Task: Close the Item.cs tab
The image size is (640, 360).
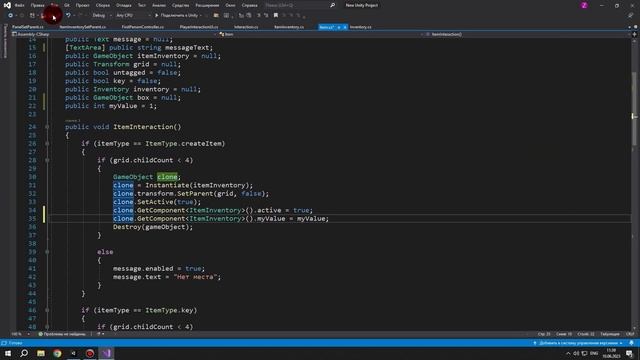Action: (x=345, y=27)
